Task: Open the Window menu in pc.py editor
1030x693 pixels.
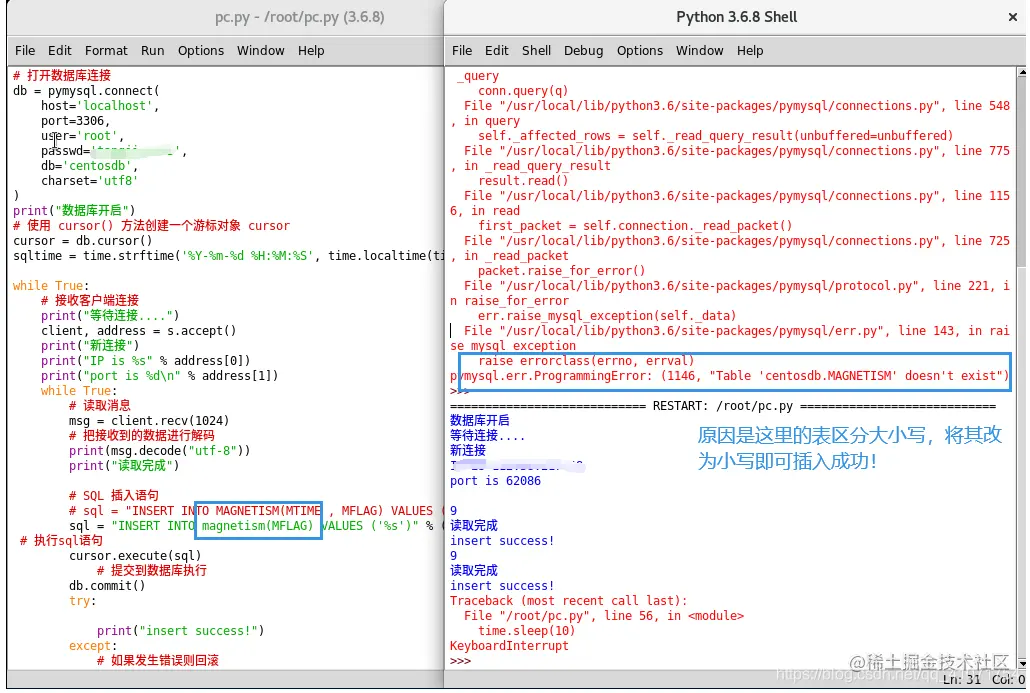Action: (x=261, y=51)
